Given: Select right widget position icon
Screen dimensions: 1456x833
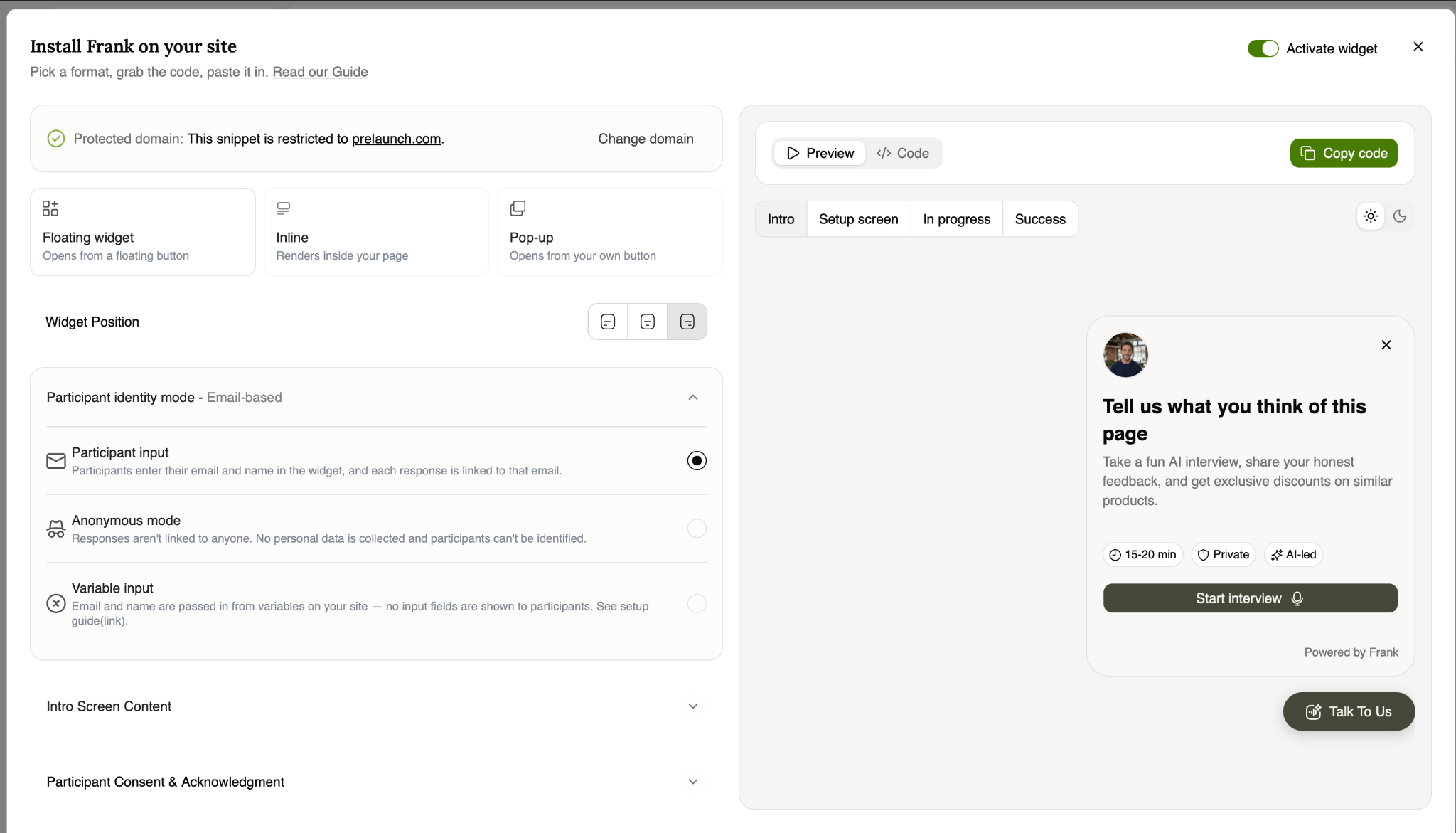Looking at the screenshot, I should [x=687, y=322].
